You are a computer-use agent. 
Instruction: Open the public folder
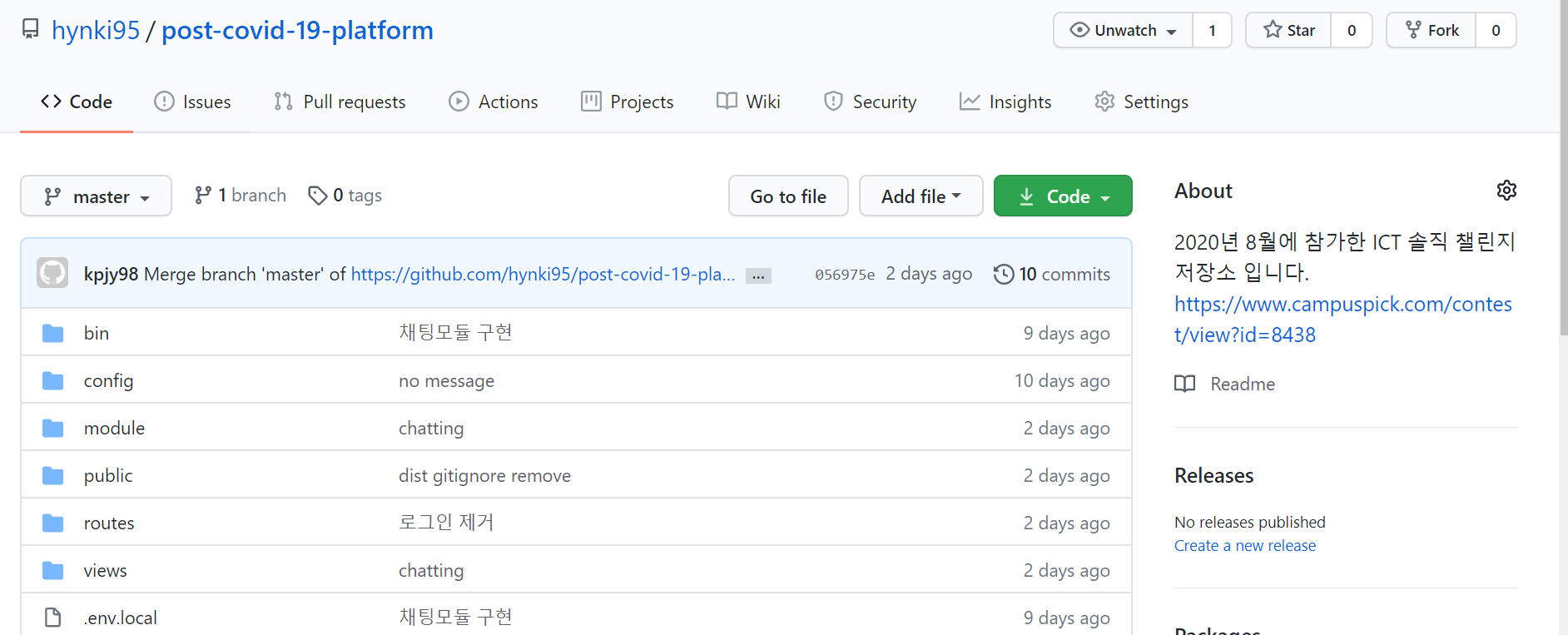(x=108, y=475)
